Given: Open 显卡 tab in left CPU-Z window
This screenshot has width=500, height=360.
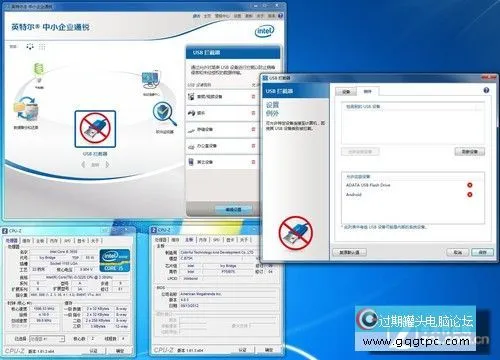Looking at the screenshot, I should coord(81,241).
